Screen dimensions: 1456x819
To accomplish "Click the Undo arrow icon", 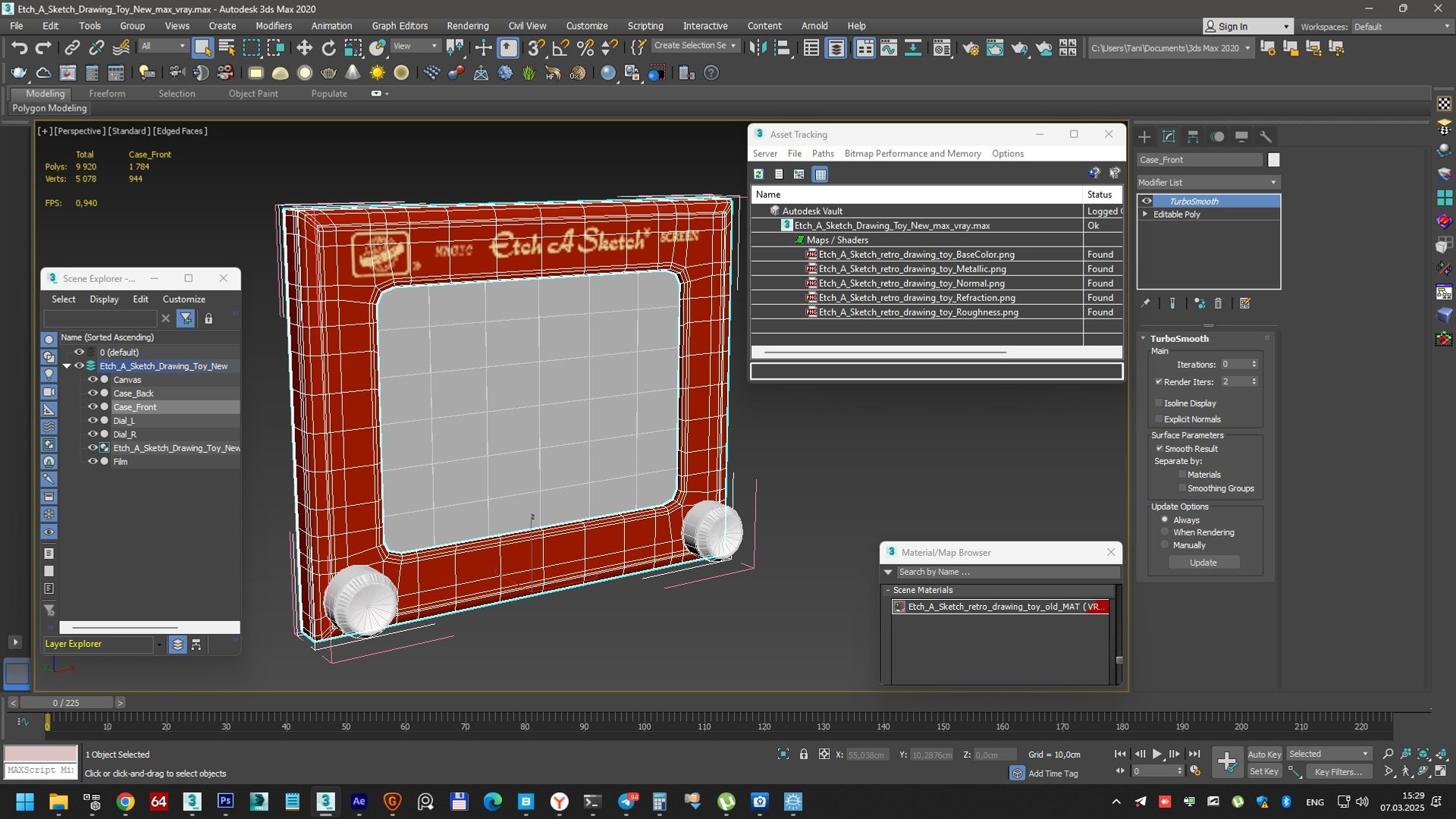I will point(19,48).
